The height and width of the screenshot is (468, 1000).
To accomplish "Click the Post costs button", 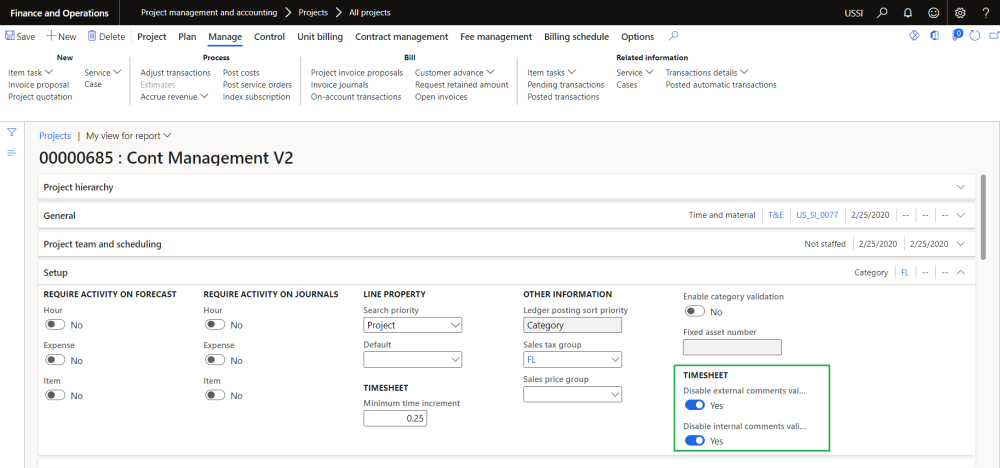I will (241, 73).
